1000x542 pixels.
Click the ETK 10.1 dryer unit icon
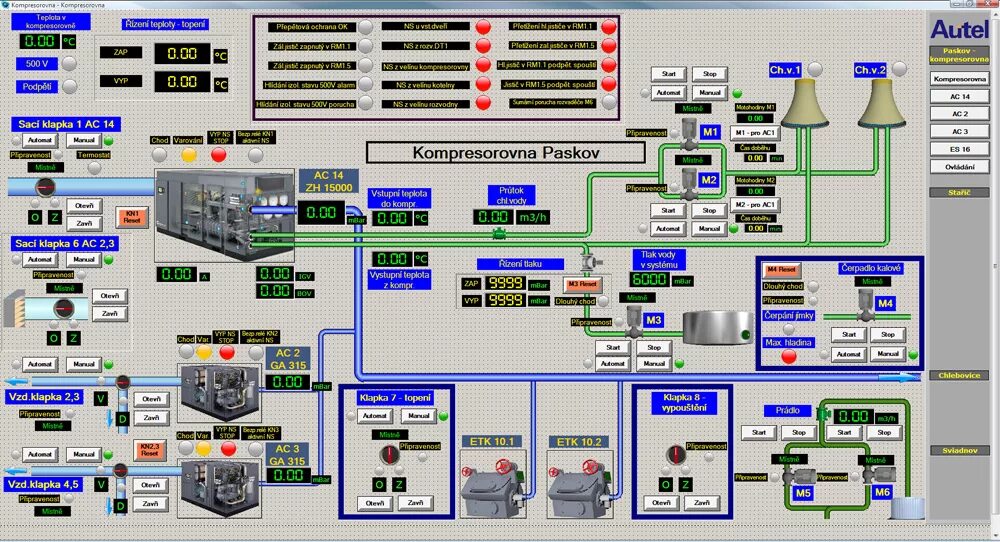click(494, 485)
